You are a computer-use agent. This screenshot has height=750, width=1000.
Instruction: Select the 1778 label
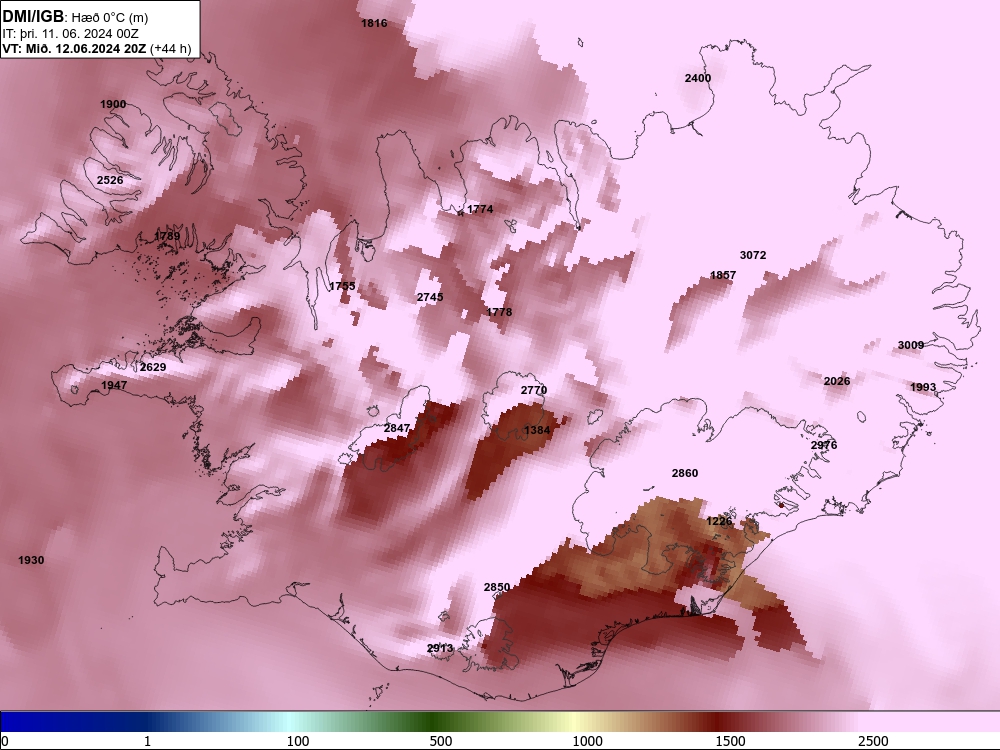499,312
